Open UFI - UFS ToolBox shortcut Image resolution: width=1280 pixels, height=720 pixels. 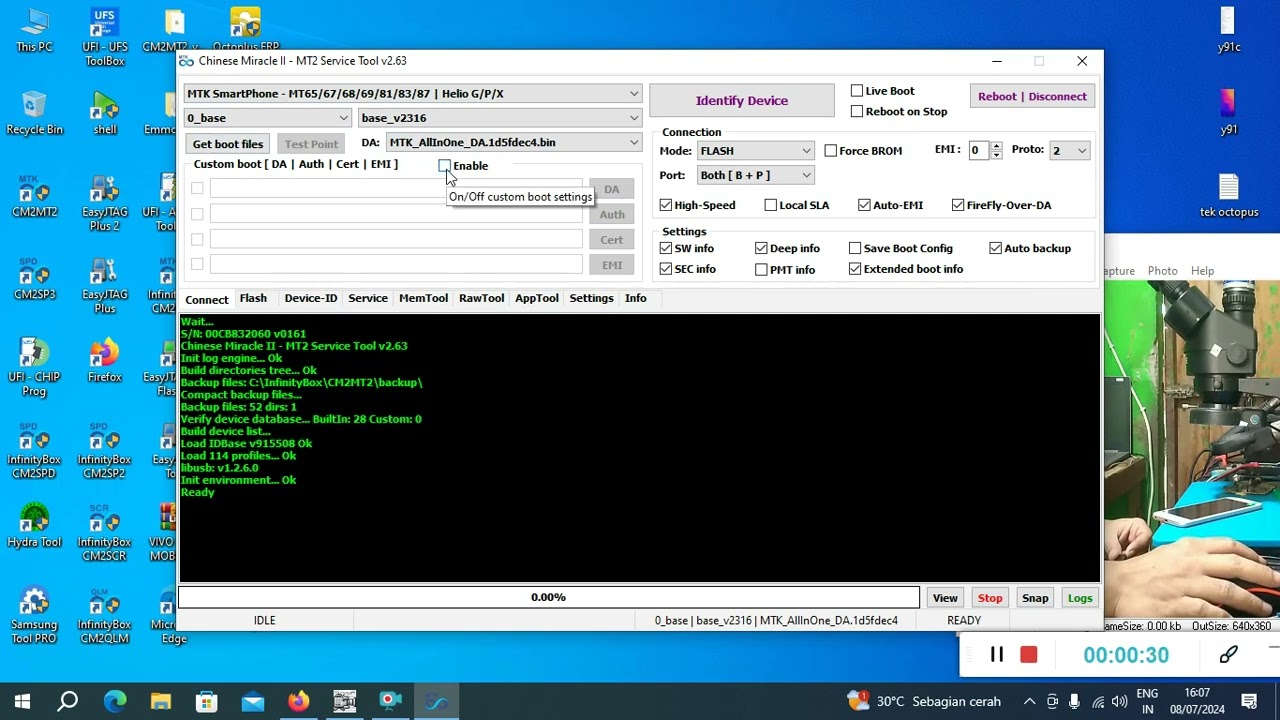[104, 38]
